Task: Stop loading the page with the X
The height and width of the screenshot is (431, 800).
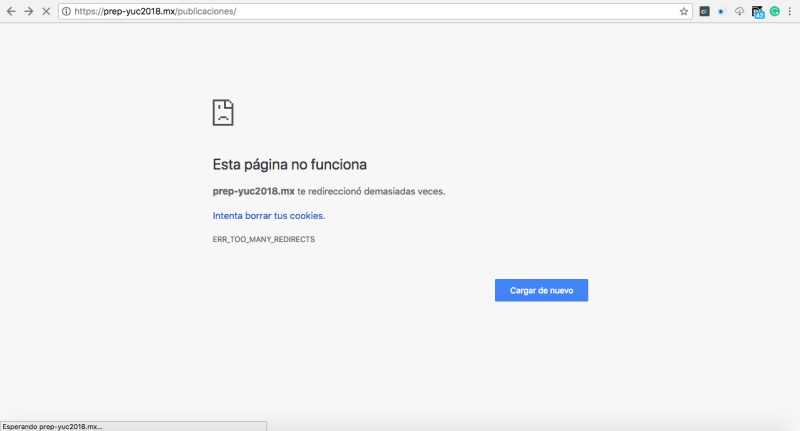Action: click(x=46, y=11)
